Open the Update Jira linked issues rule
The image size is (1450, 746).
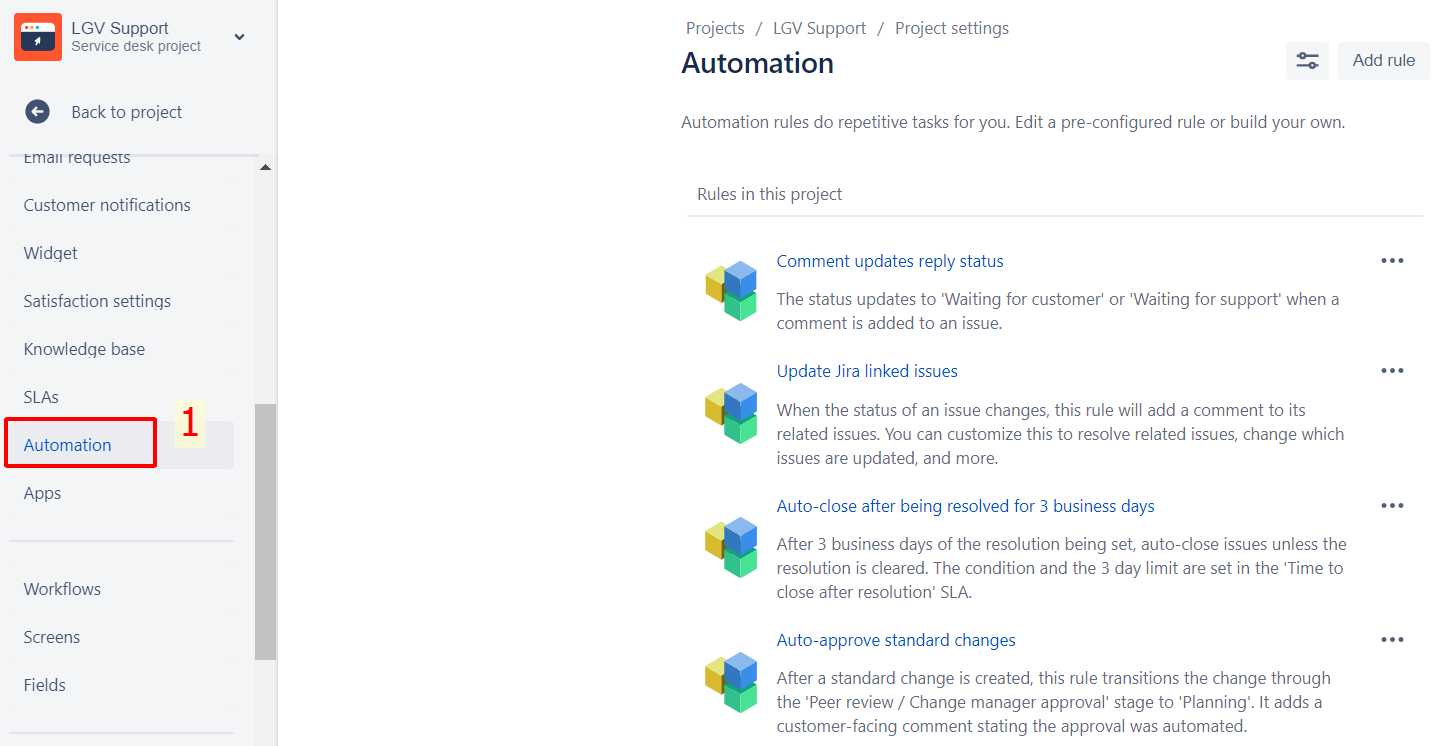(x=867, y=371)
